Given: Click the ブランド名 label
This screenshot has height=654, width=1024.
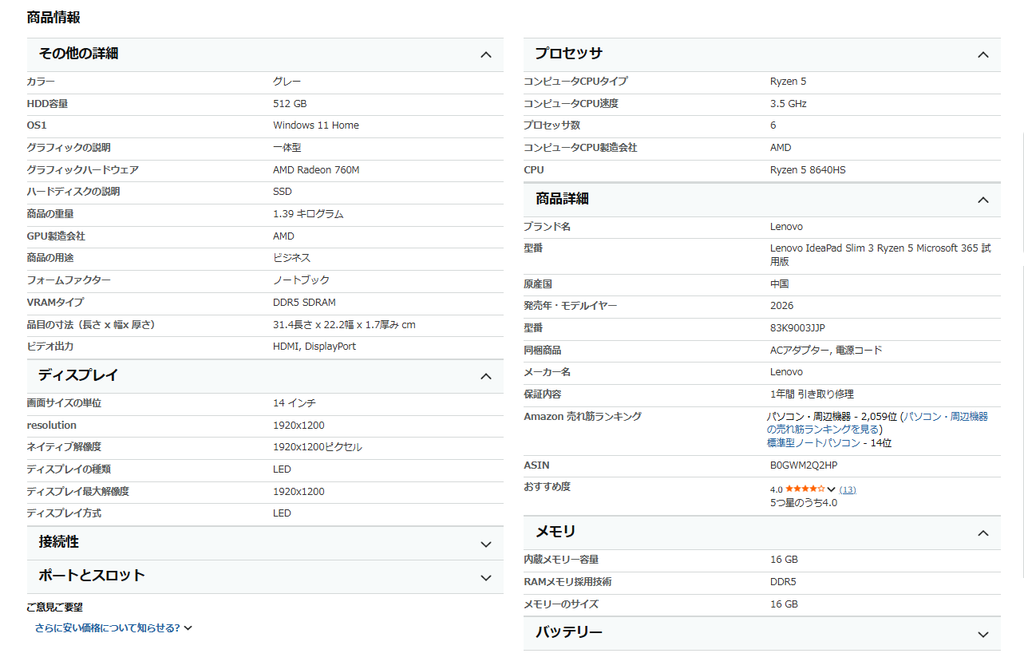Looking at the screenshot, I should tap(547, 227).
